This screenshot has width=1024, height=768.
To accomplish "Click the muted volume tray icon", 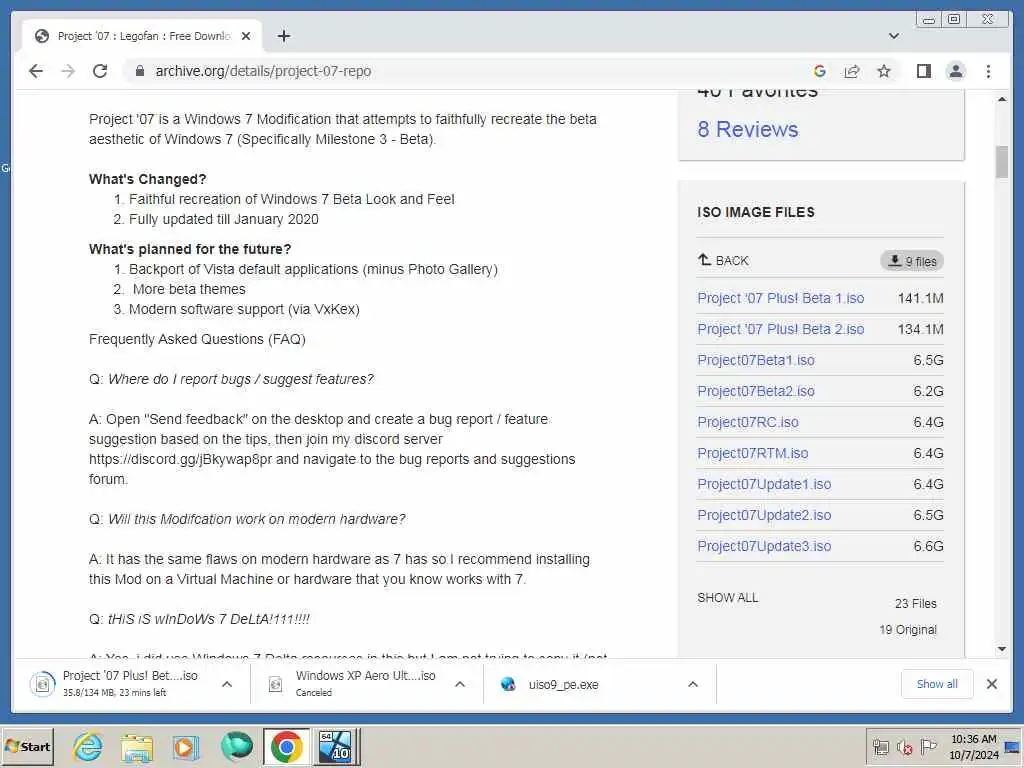I will (904, 747).
